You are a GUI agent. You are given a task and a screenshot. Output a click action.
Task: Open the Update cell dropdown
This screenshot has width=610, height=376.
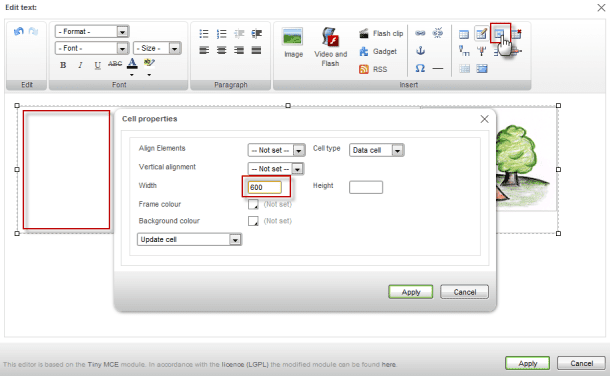pyautogui.click(x=189, y=240)
